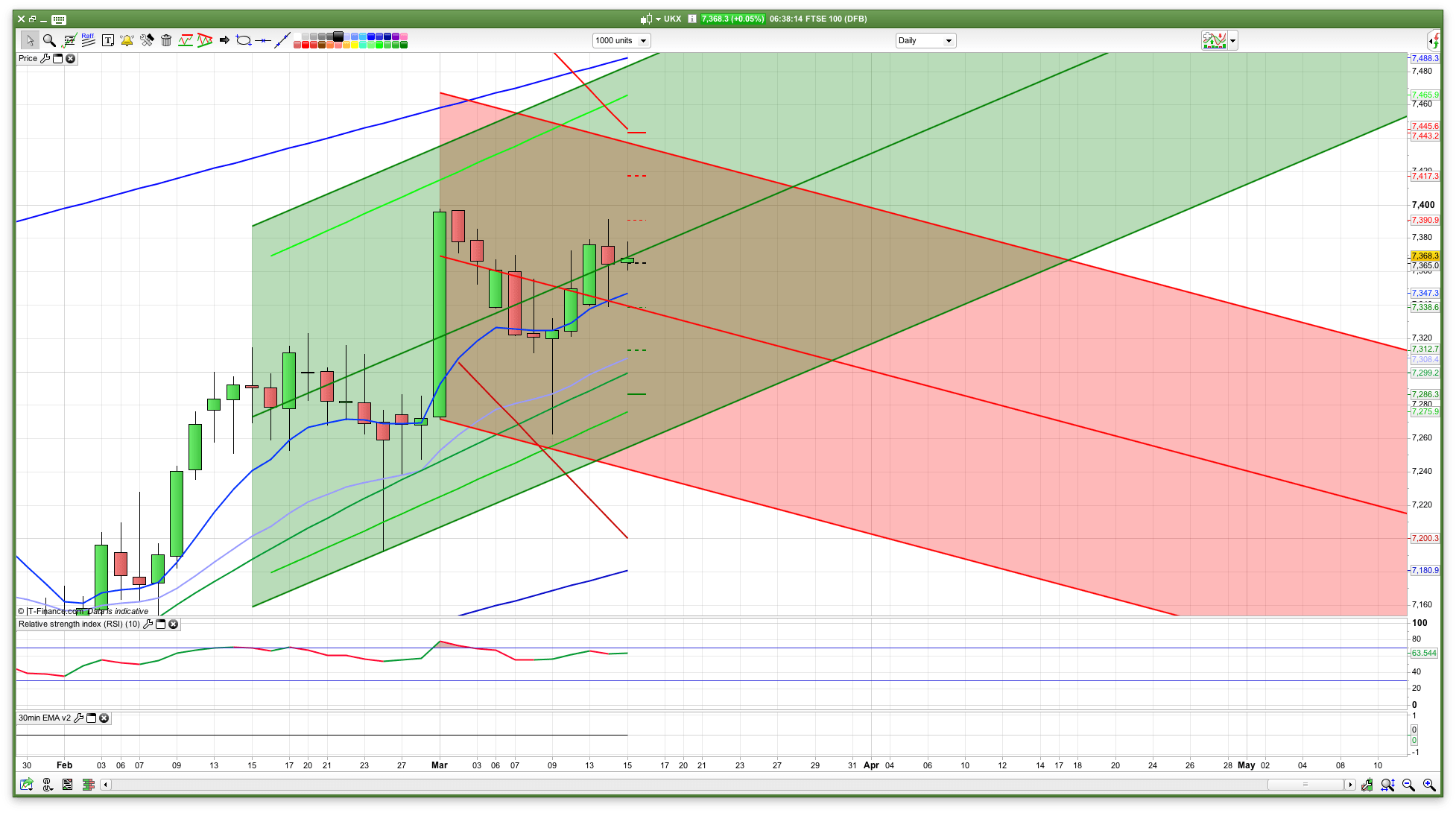The width and height of the screenshot is (1456, 813).
Task: Select the text annotation tool
Action: 108,40
